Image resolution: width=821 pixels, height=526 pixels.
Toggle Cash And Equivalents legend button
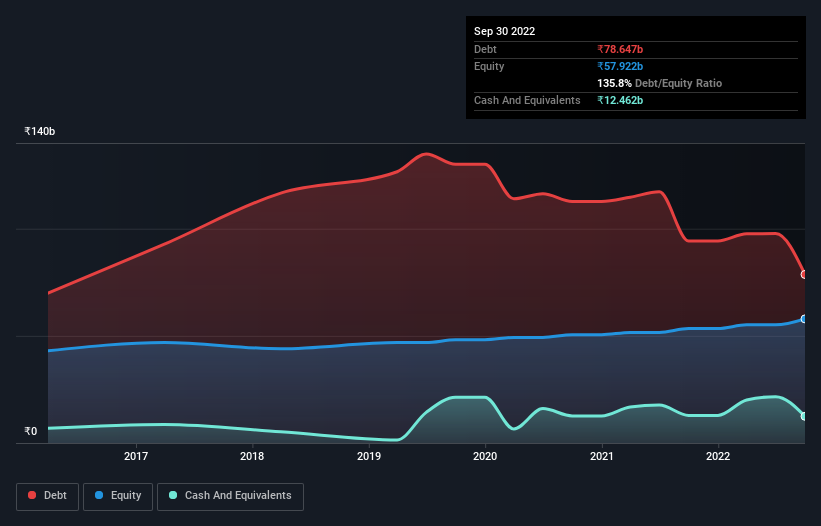230,496
